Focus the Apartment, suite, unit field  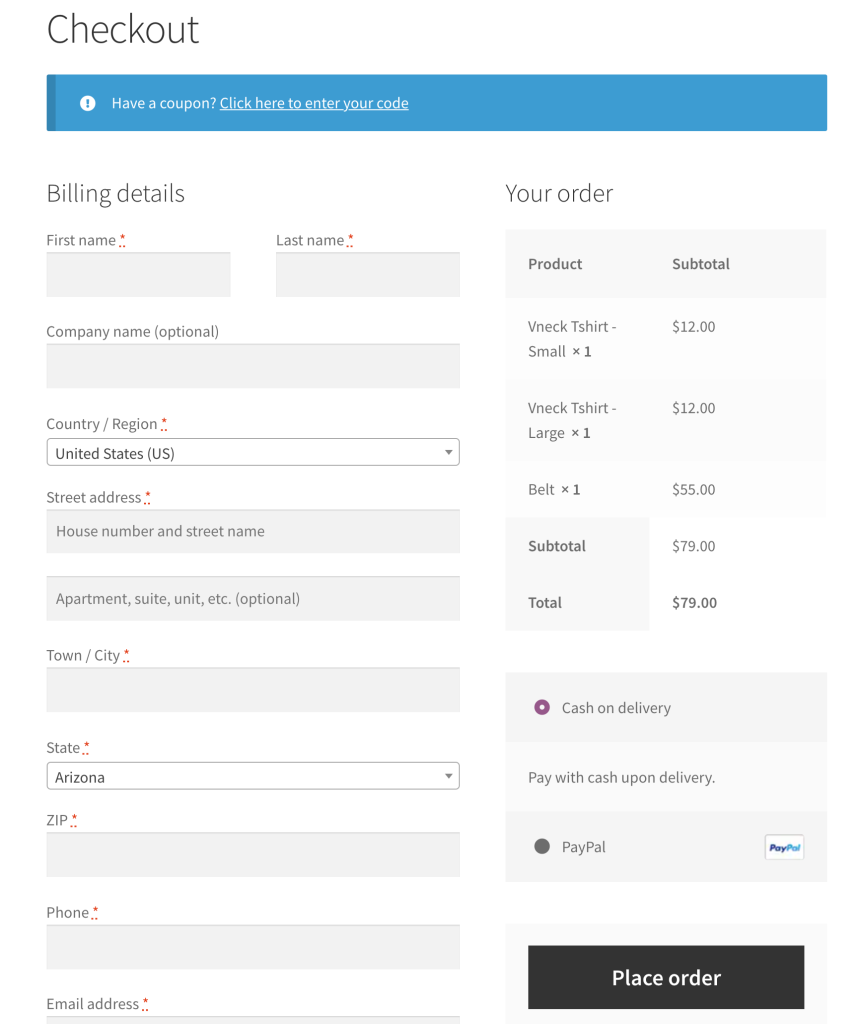[253, 599]
